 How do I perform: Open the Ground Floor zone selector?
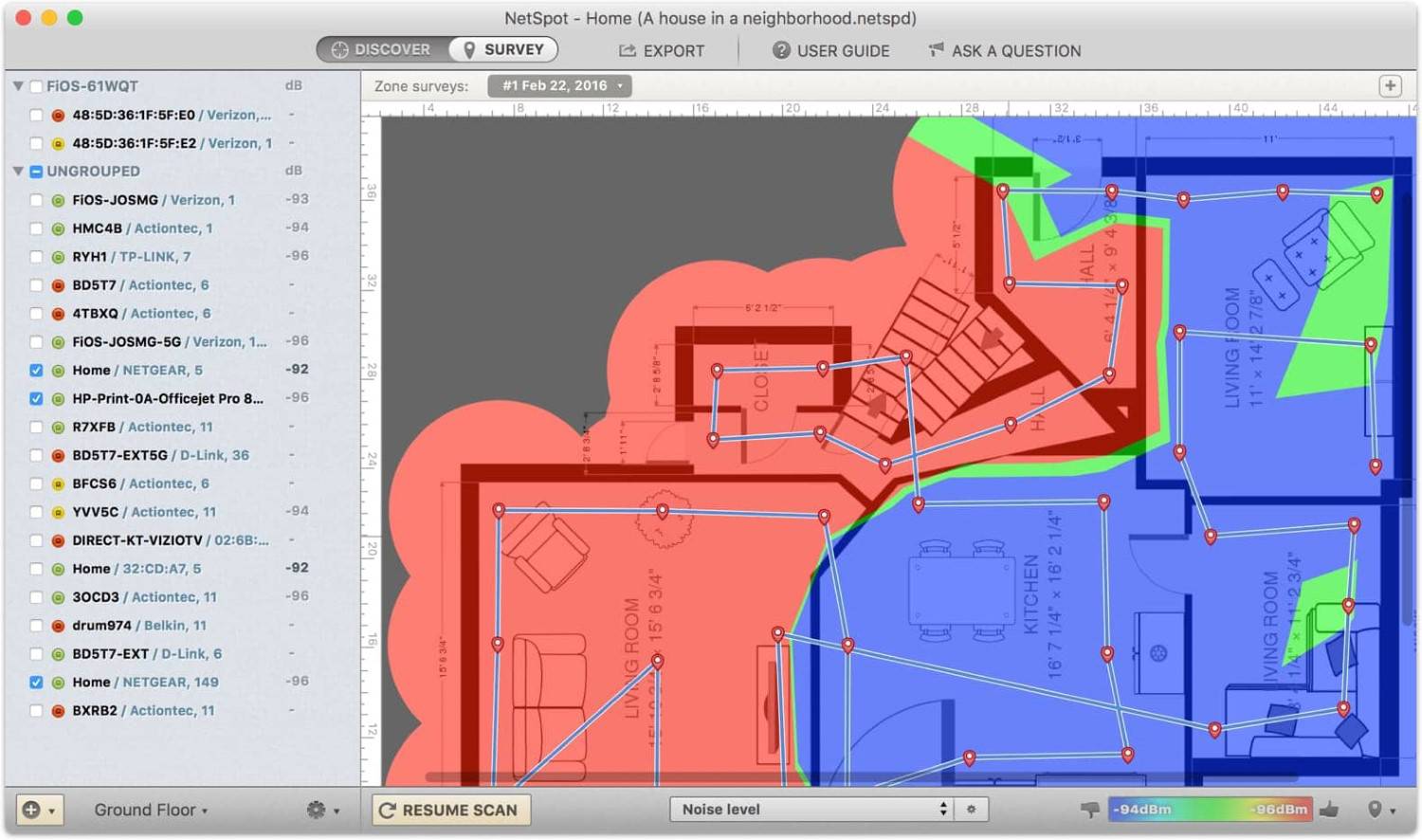(151, 810)
